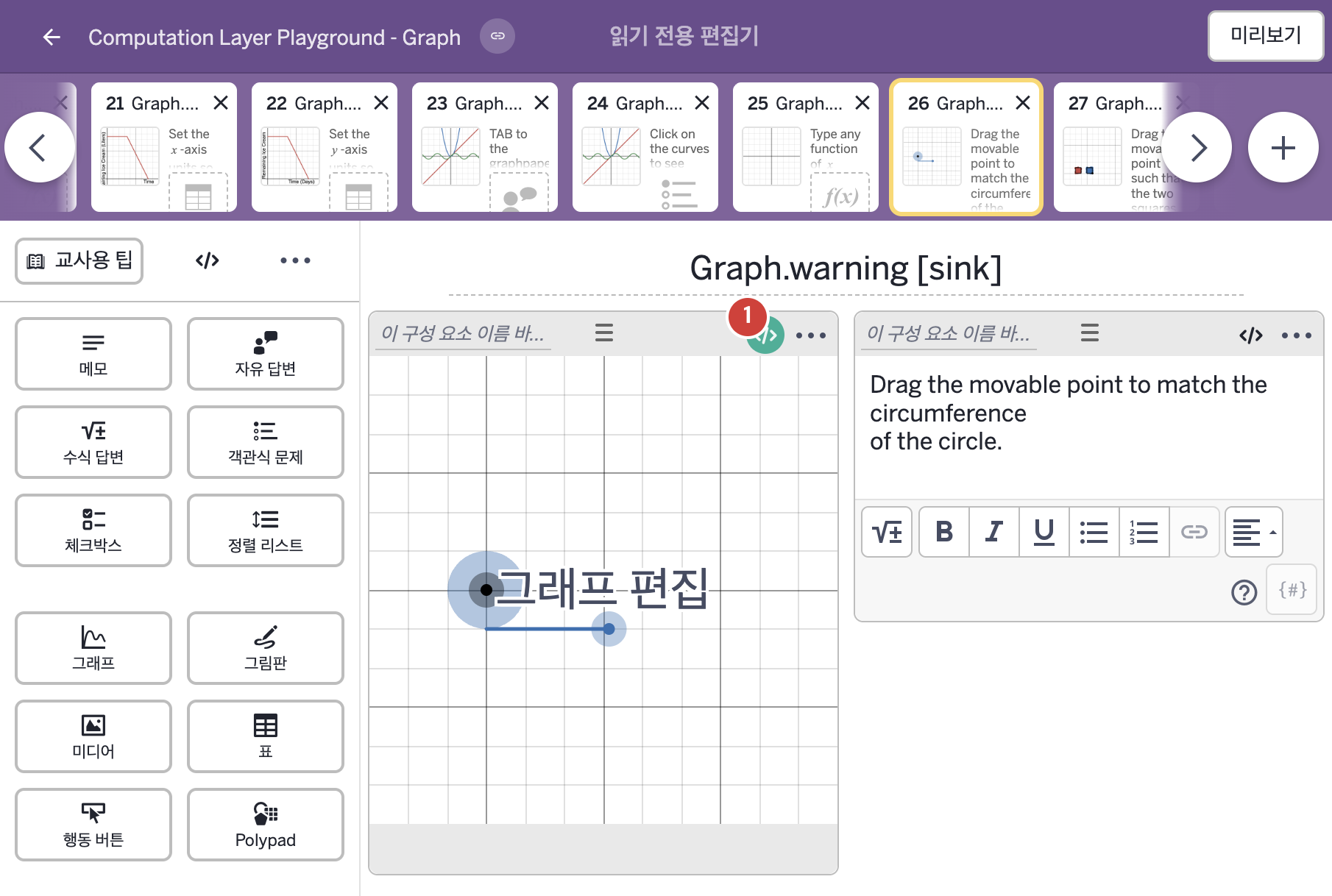Add a 자유 답변 free response component
Screen dimensions: 1332x896
pos(266,354)
